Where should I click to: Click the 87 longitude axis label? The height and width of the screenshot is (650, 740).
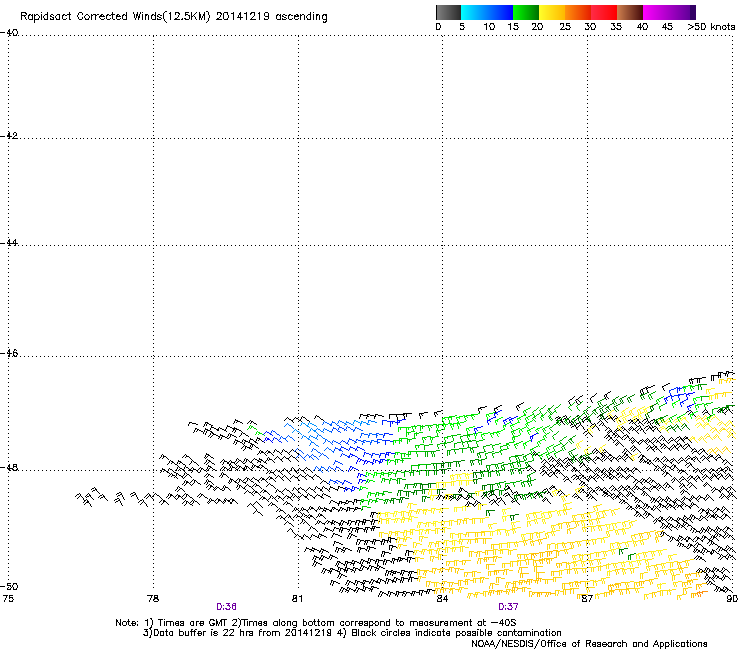(x=587, y=599)
